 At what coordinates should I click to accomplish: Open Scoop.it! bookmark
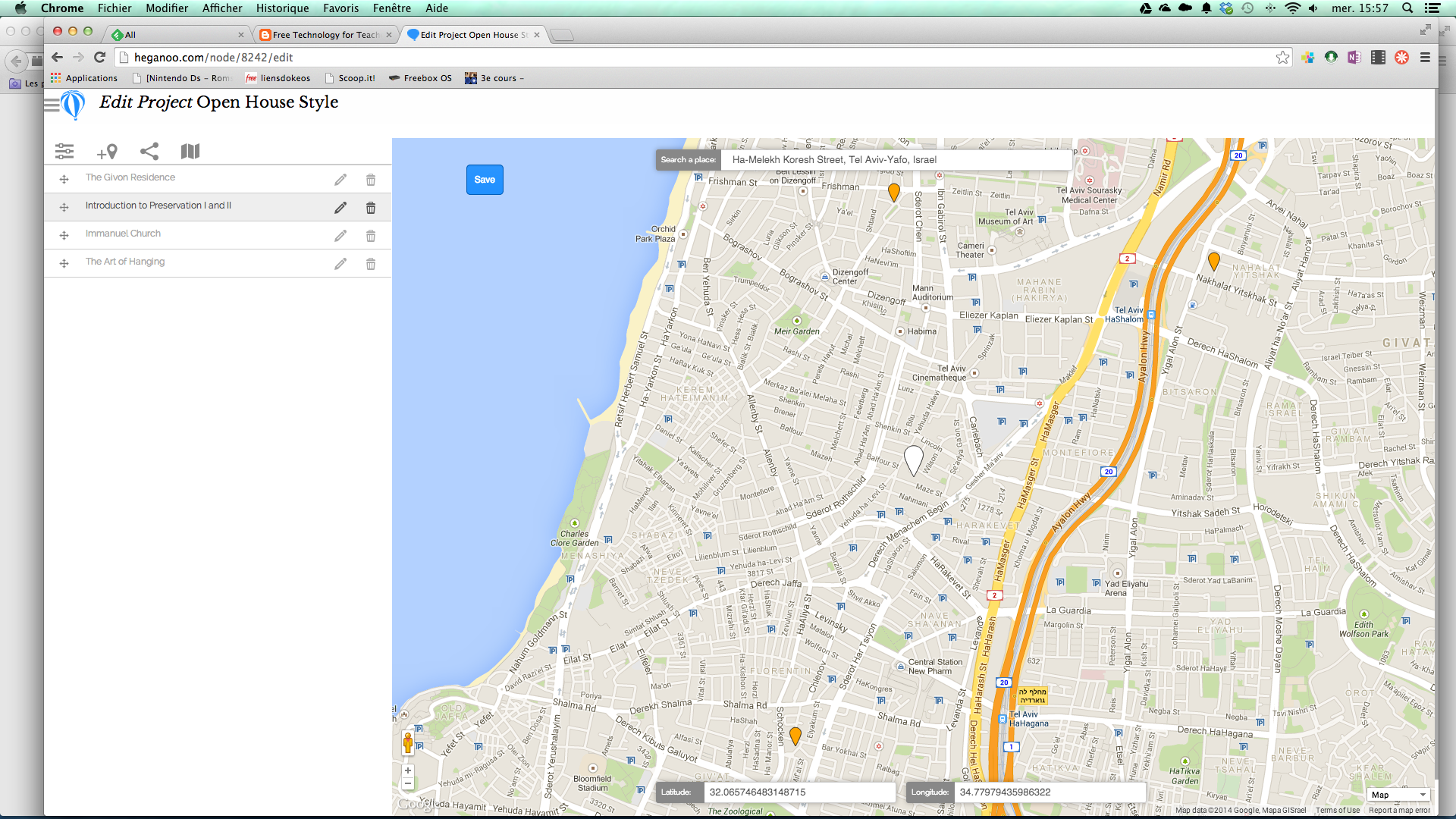click(x=350, y=78)
